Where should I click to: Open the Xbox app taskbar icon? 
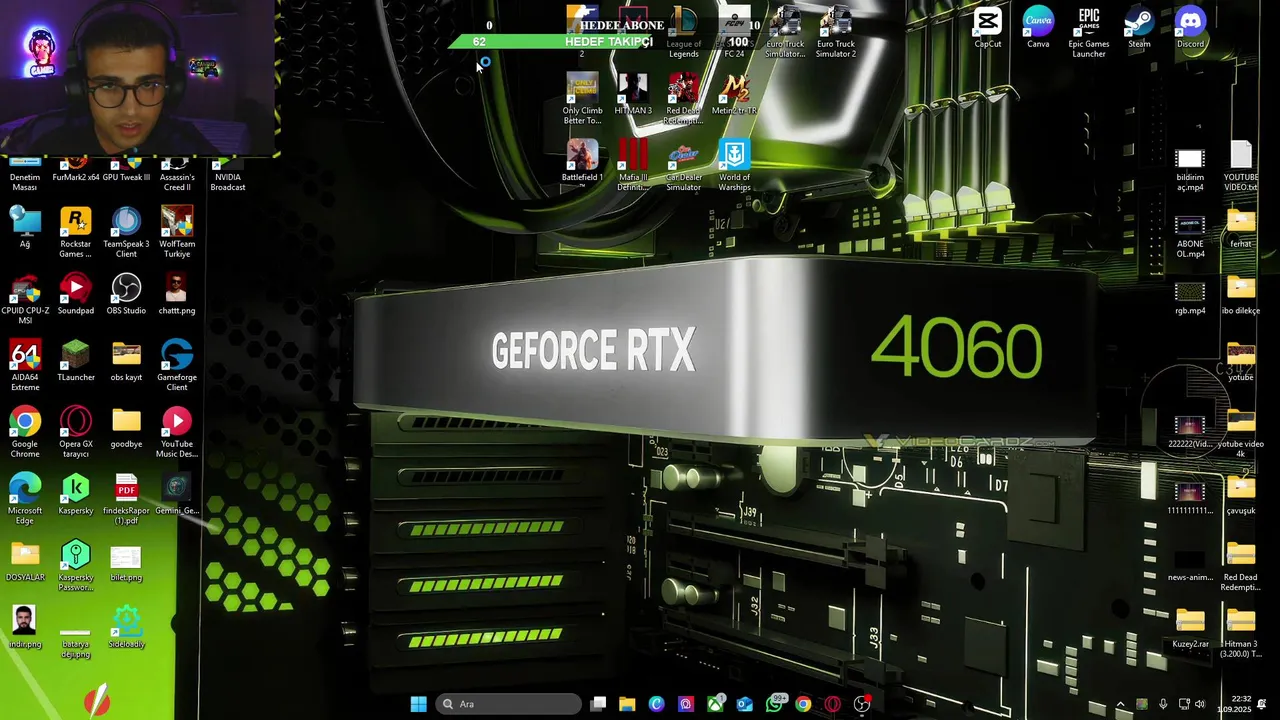pos(715,704)
